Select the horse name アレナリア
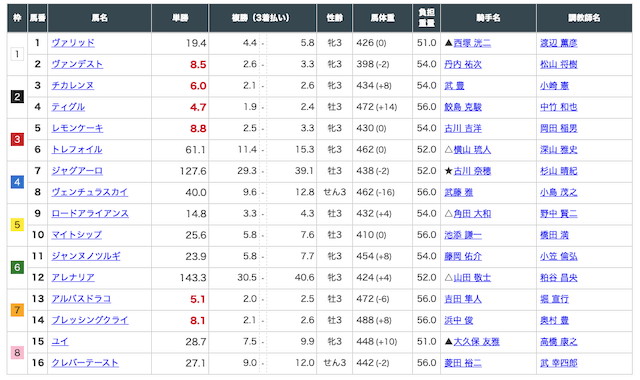 73,278
